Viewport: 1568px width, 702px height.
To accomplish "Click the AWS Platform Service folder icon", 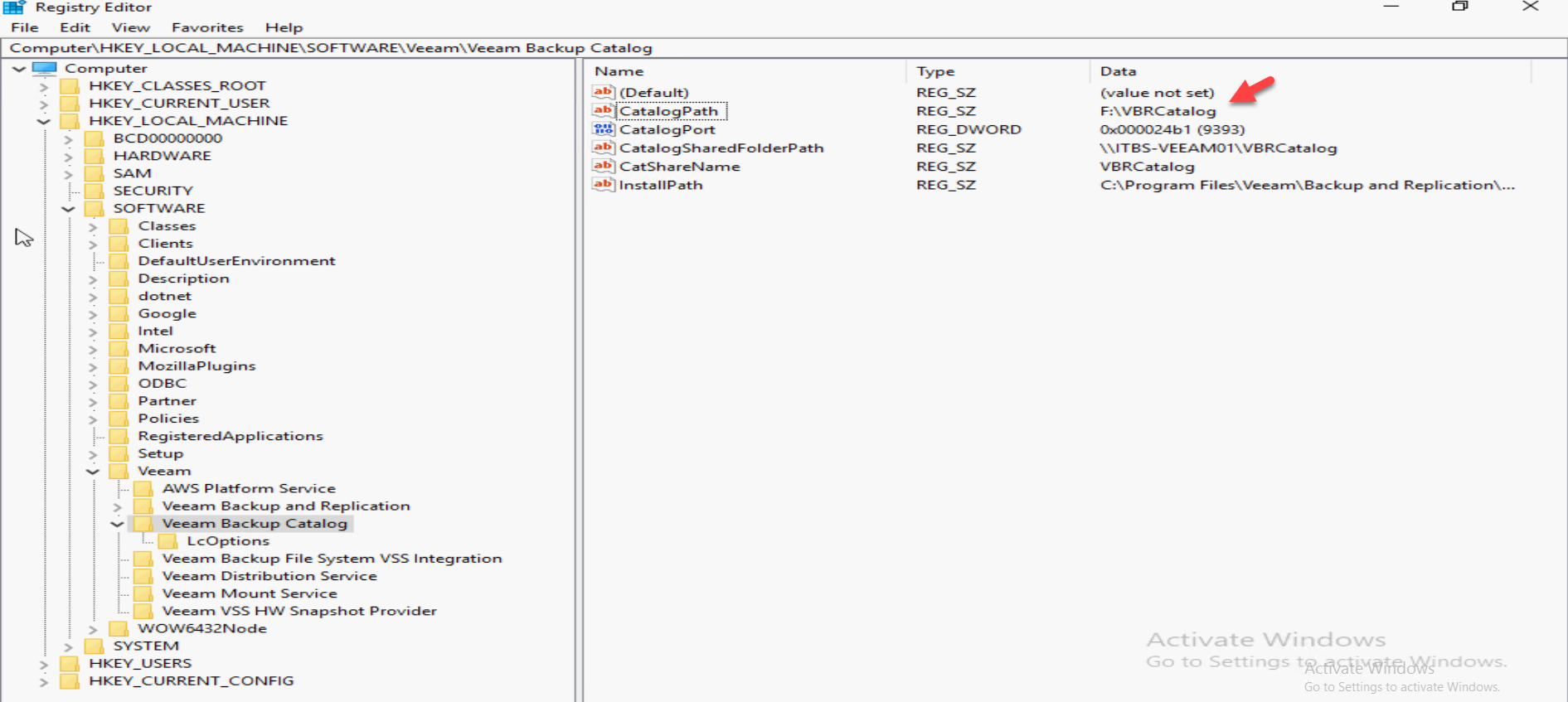I will pos(143,488).
